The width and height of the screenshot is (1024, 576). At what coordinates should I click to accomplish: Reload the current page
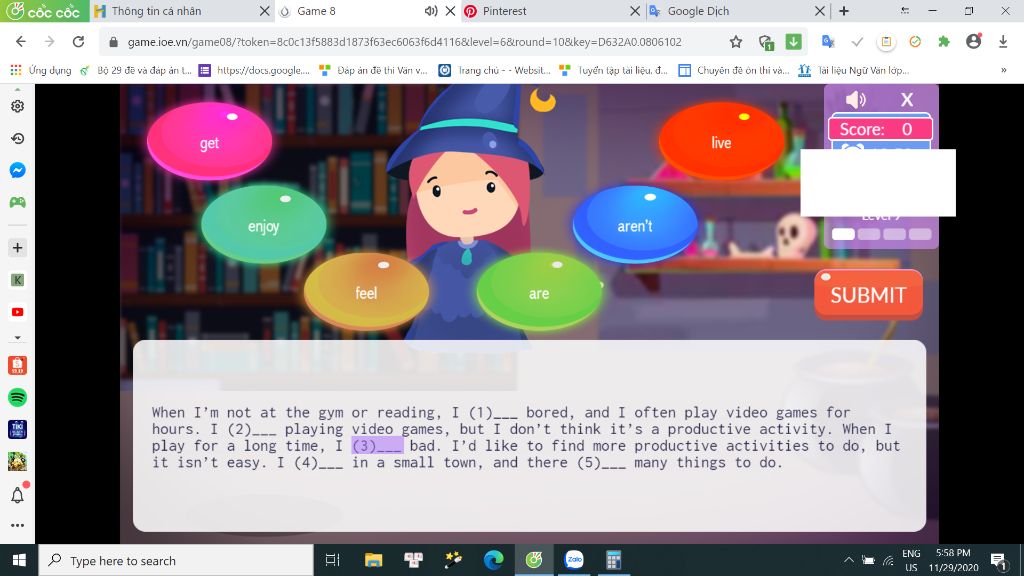point(78,42)
